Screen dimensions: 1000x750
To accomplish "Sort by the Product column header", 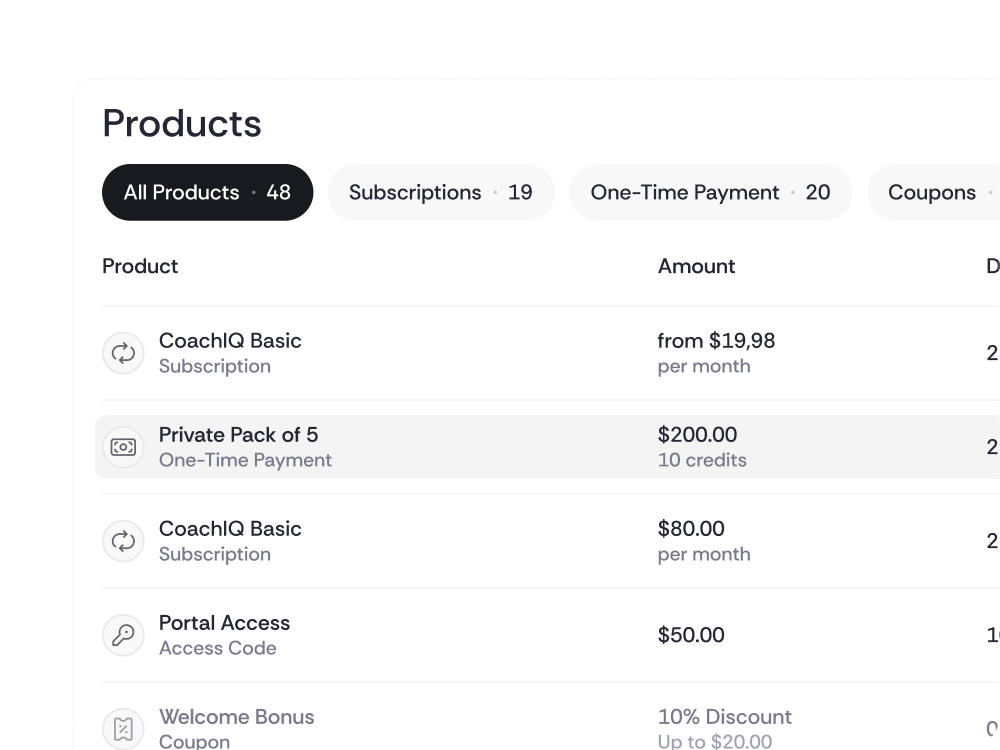I will pos(139,266).
